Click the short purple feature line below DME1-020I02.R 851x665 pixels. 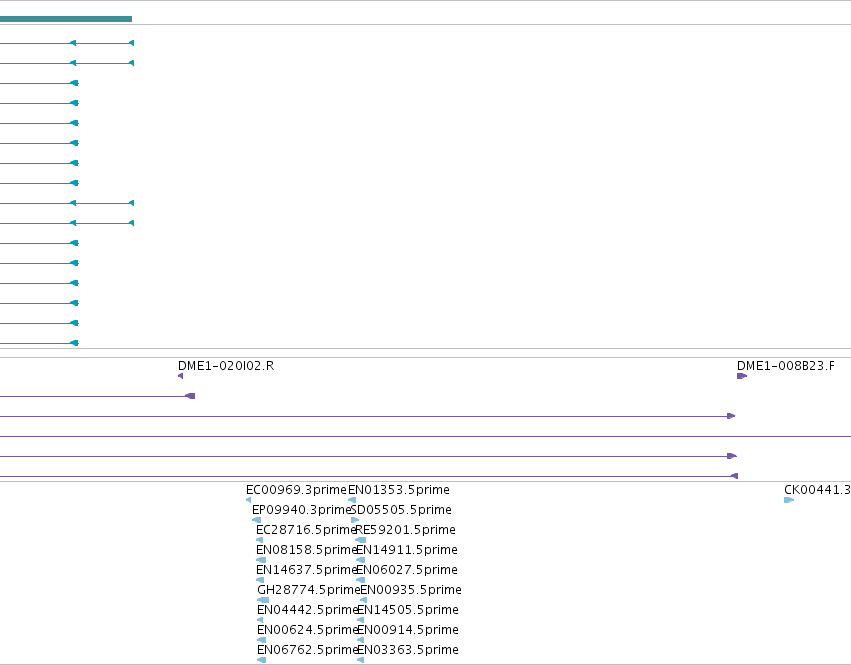tap(97, 396)
